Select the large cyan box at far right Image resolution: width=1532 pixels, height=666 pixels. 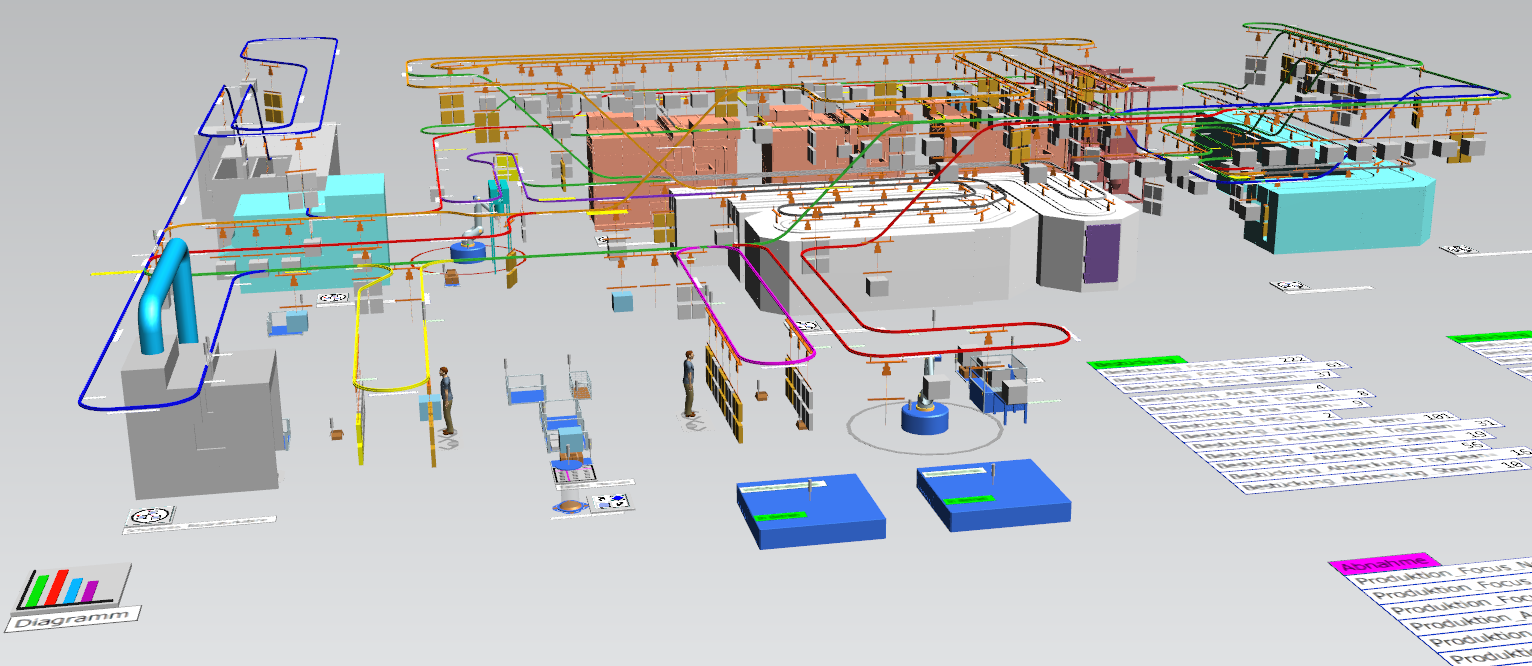click(x=1340, y=208)
